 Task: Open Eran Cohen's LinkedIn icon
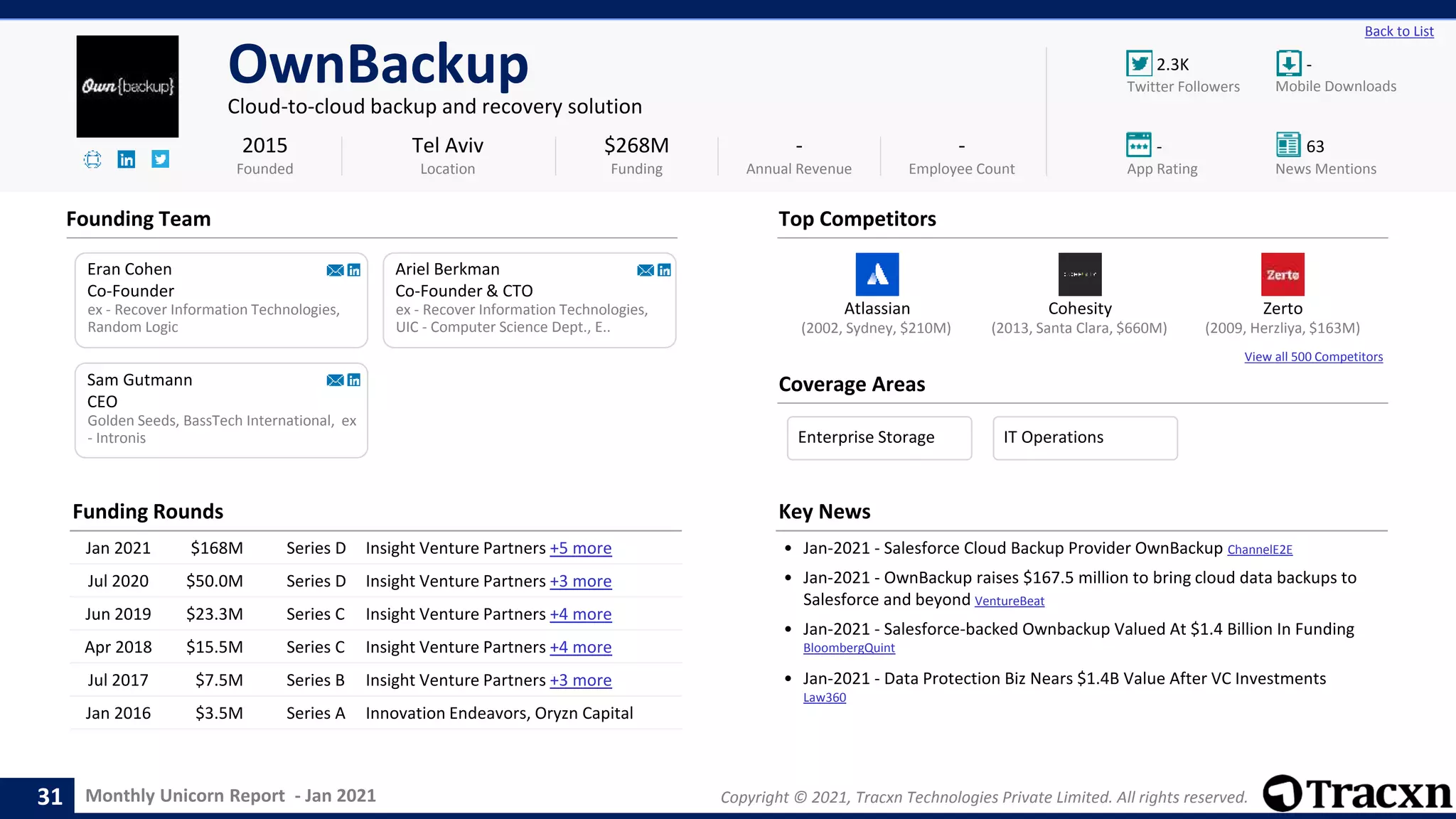(354, 270)
